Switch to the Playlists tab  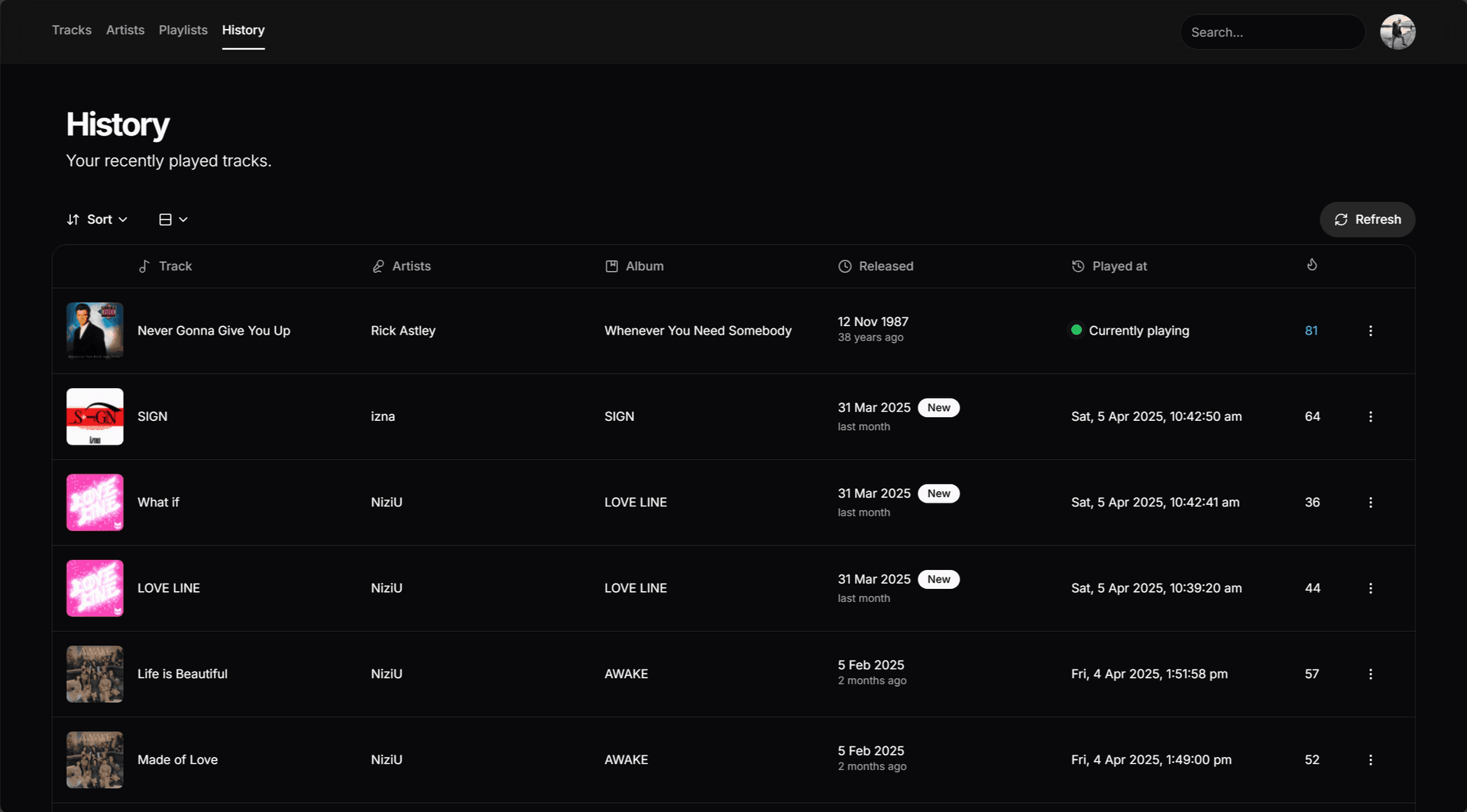click(183, 30)
